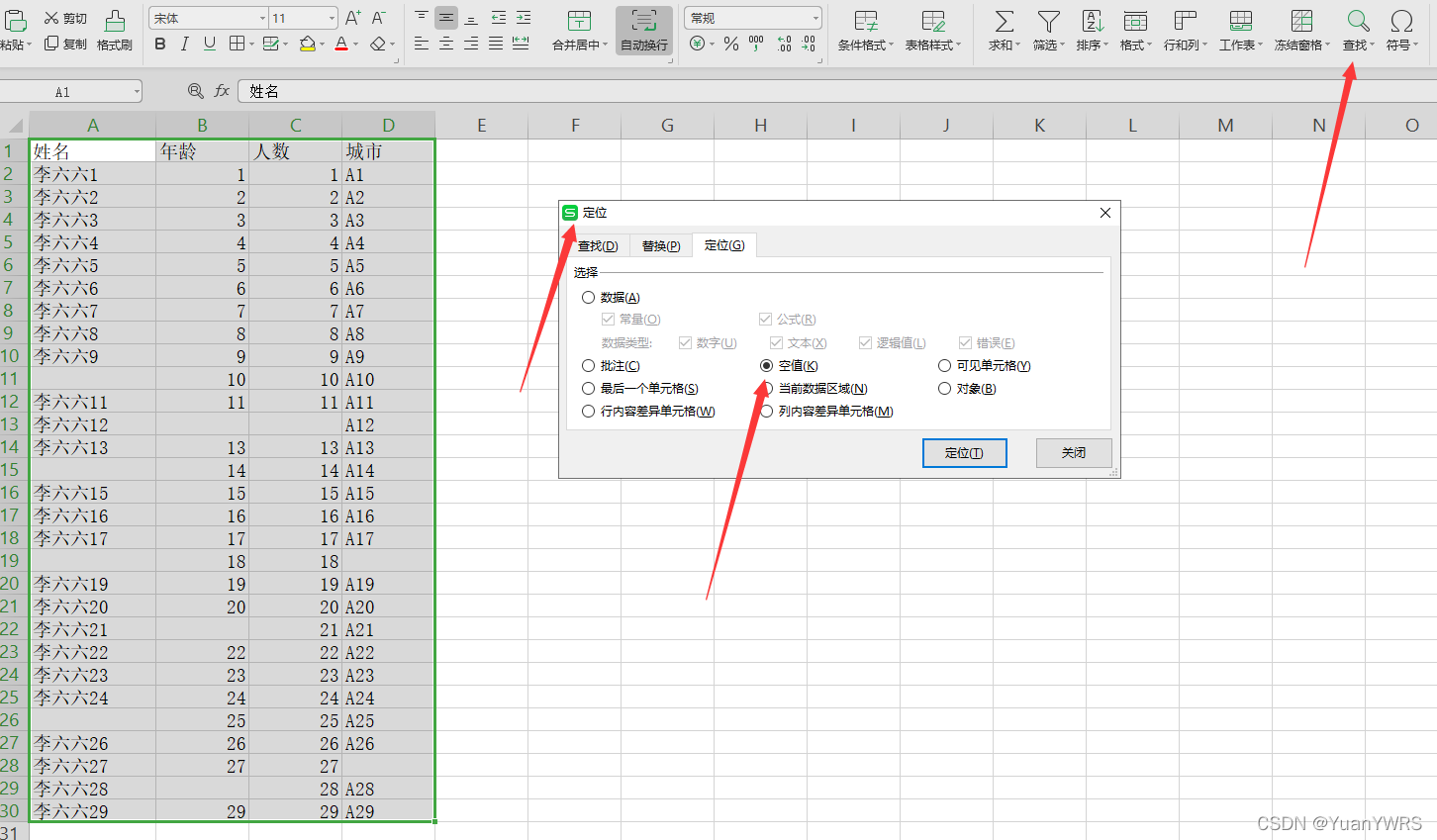The image size is (1437, 840).
Task: Decrease decimal places
Action: [809, 44]
